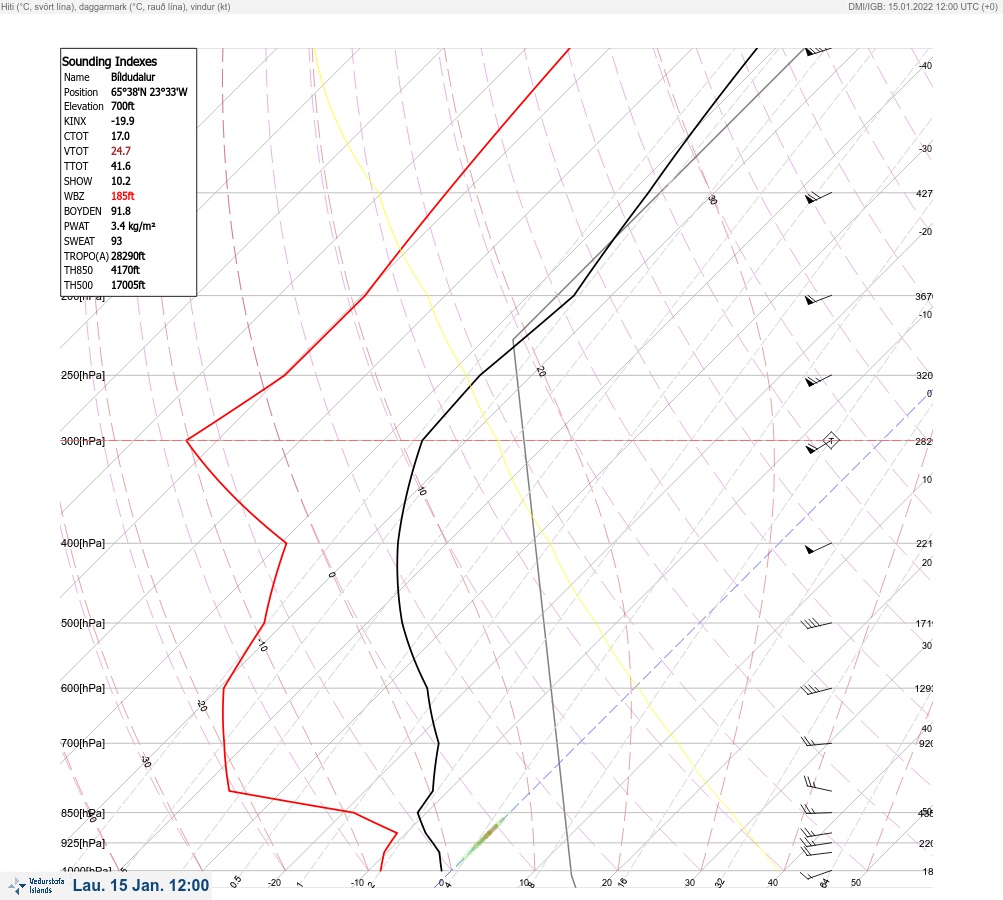Viewport: 1003px width, 900px height.
Task: Click the SWEAT value 93
Action: coord(116,241)
